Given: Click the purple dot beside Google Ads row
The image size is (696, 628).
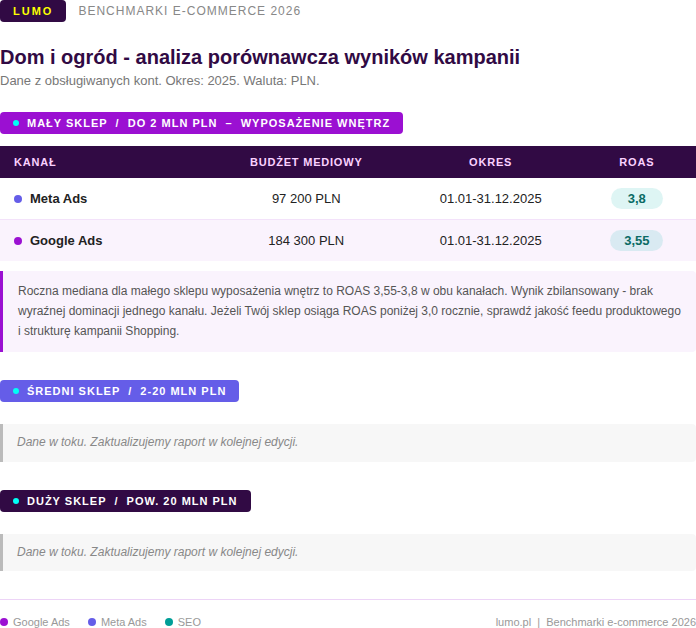Looking at the screenshot, I should pyautogui.click(x=18, y=241).
